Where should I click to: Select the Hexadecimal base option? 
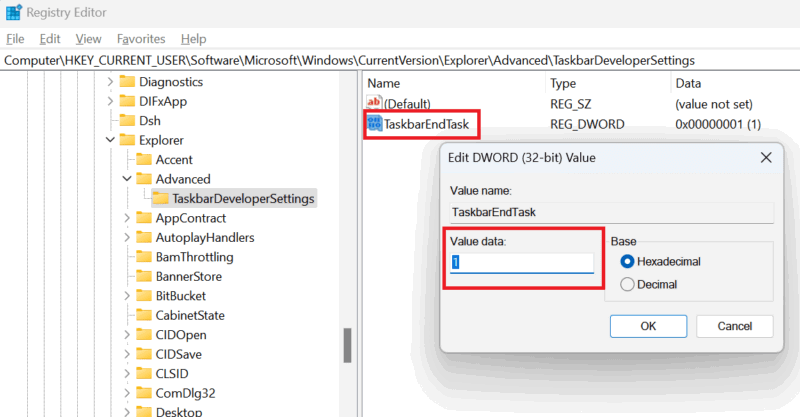coord(628,262)
